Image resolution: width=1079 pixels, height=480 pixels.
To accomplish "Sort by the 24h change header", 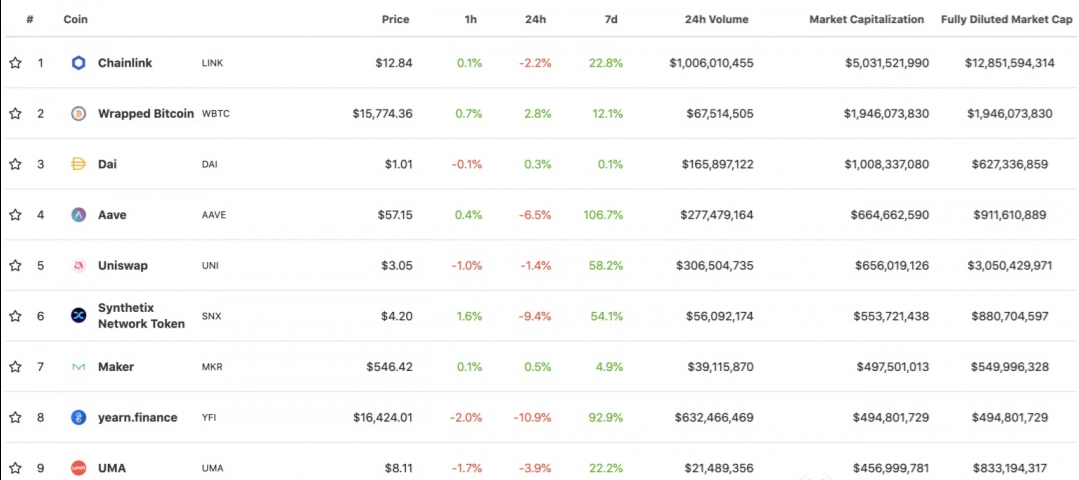I will (535, 19).
